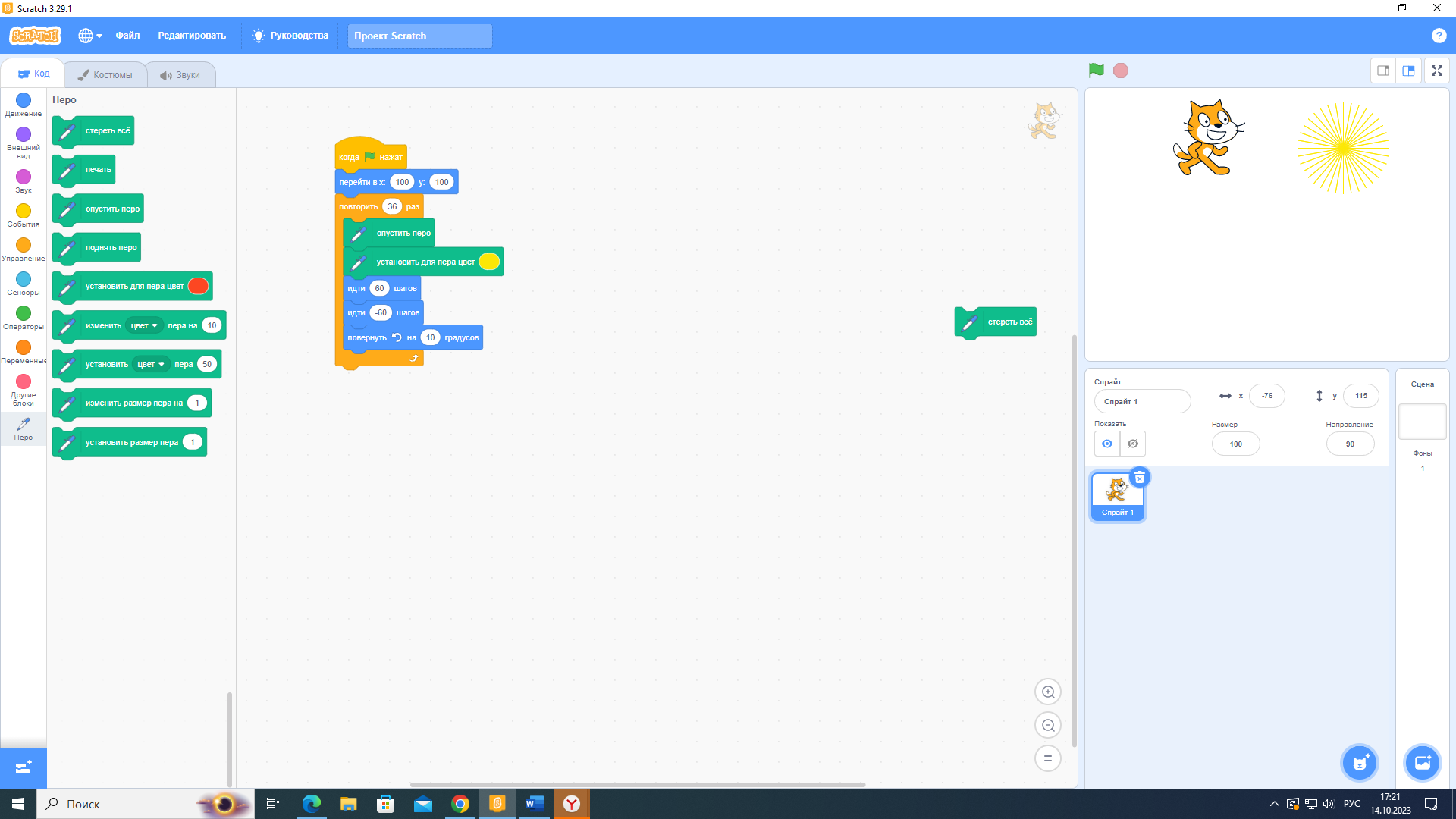The image size is (1456, 819).
Task: Expand the 'цвет' dropdown in 'изменить' block
Action: coord(144,325)
